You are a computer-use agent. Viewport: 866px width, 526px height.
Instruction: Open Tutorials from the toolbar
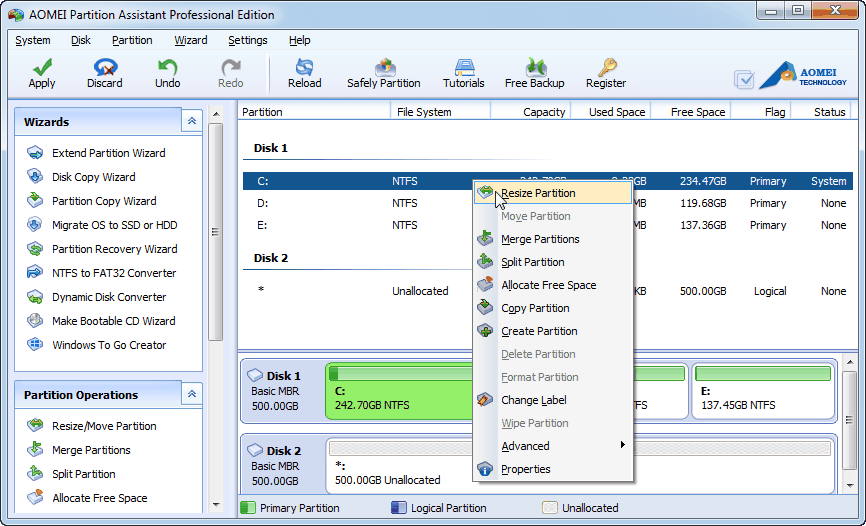click(464, 73)
